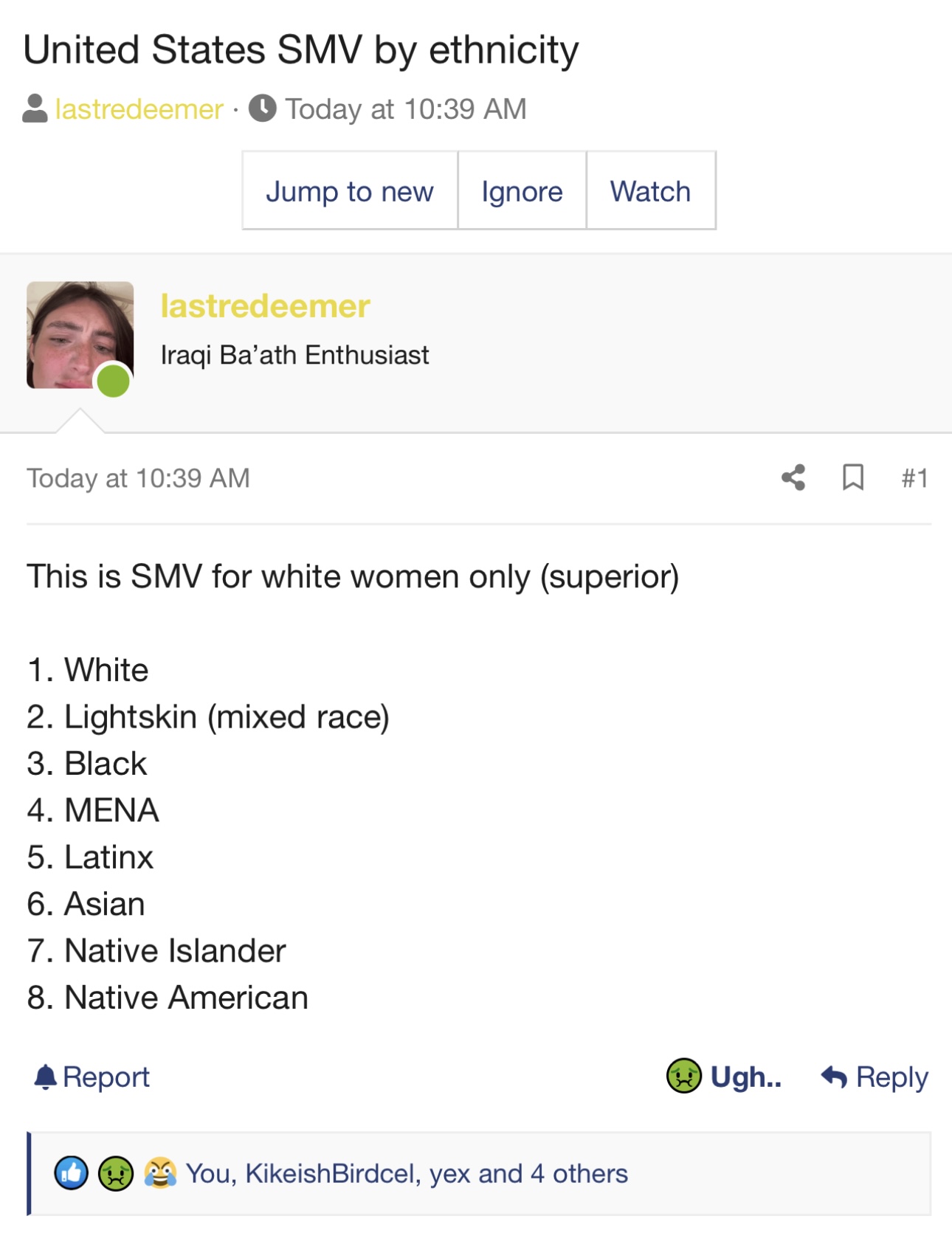Bookmark this post with the bookmark icon
This screenshot has height=1233, width=952.
(x=853, y=477)
